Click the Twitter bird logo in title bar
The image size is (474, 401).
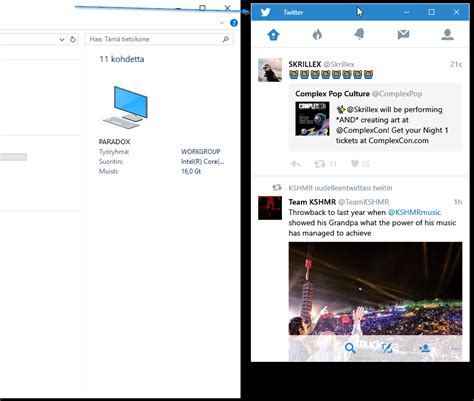(x=265, y=12)
